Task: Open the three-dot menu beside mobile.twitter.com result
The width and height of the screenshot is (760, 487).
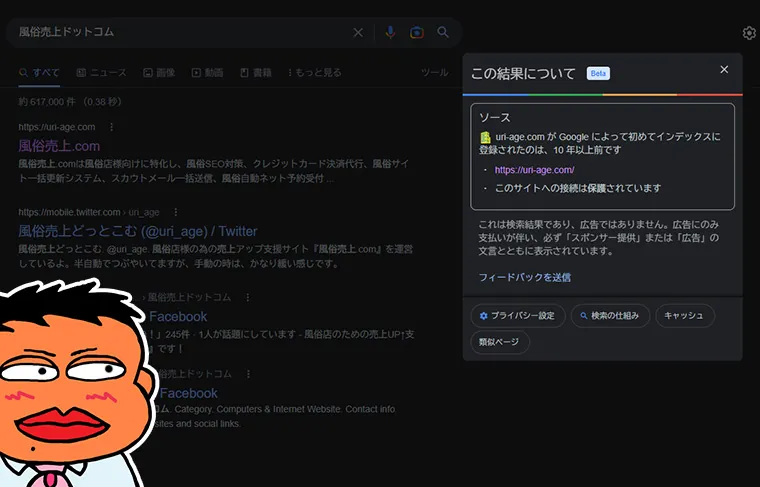Action: point(175,212)
